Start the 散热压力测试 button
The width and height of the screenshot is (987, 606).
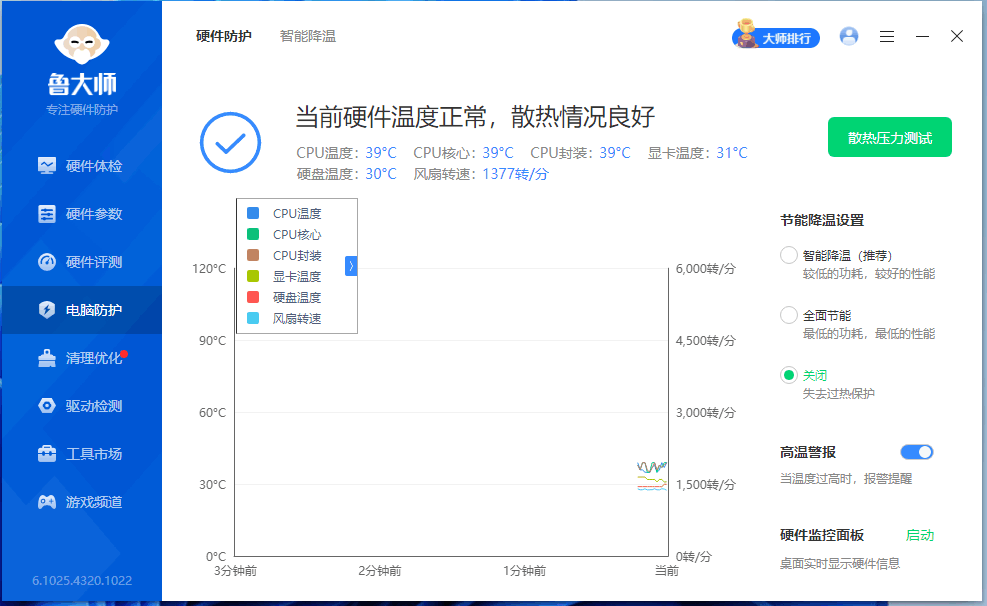point(889,138)
